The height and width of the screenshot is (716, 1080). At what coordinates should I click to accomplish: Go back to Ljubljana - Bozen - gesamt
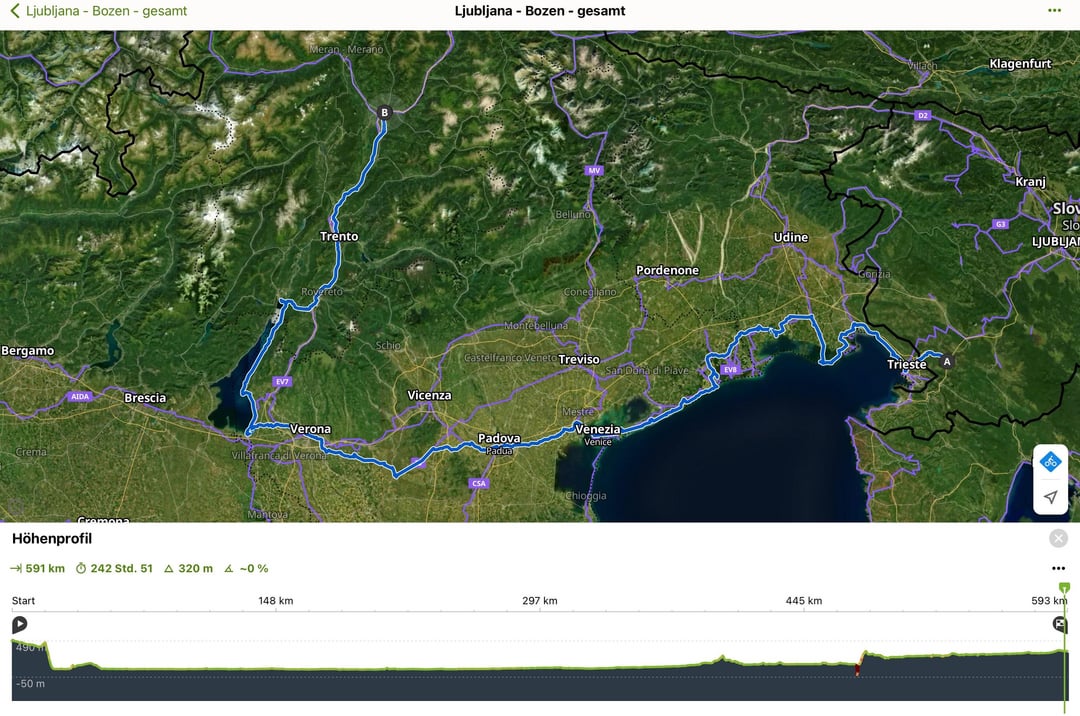(98, 11)
